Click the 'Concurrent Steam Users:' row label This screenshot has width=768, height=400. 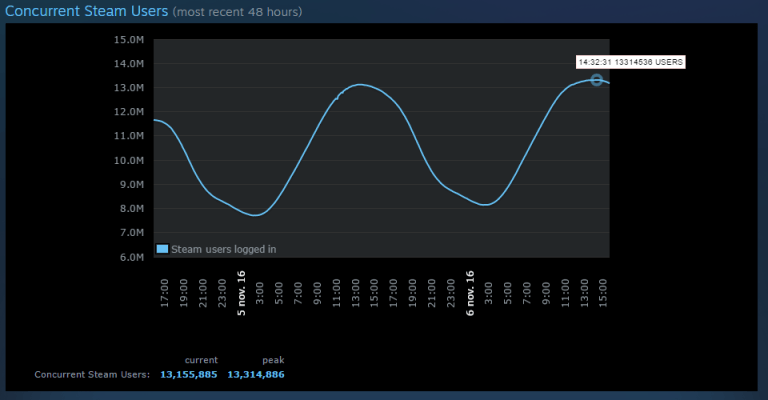92,375
